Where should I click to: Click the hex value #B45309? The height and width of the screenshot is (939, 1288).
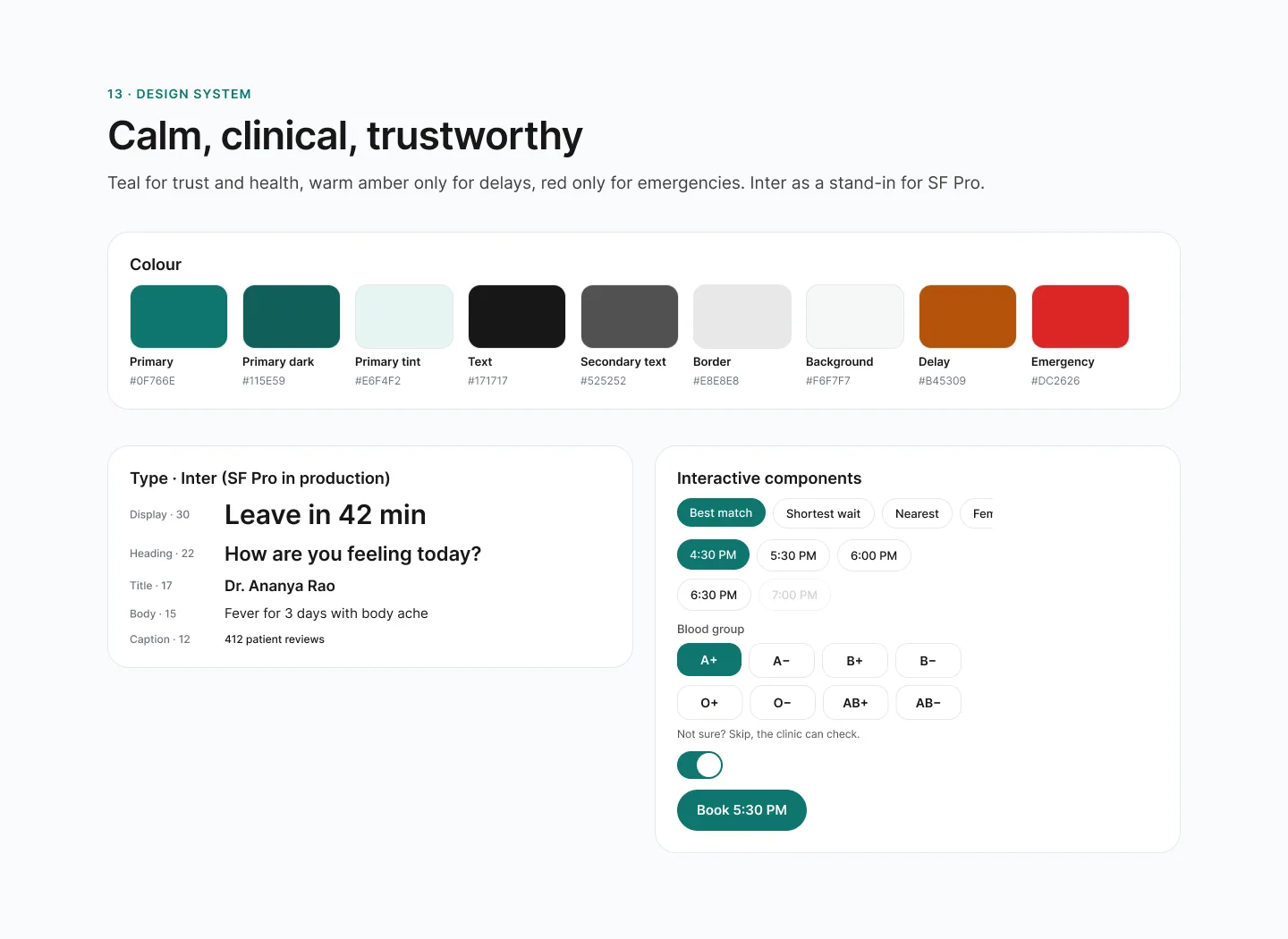942,381
